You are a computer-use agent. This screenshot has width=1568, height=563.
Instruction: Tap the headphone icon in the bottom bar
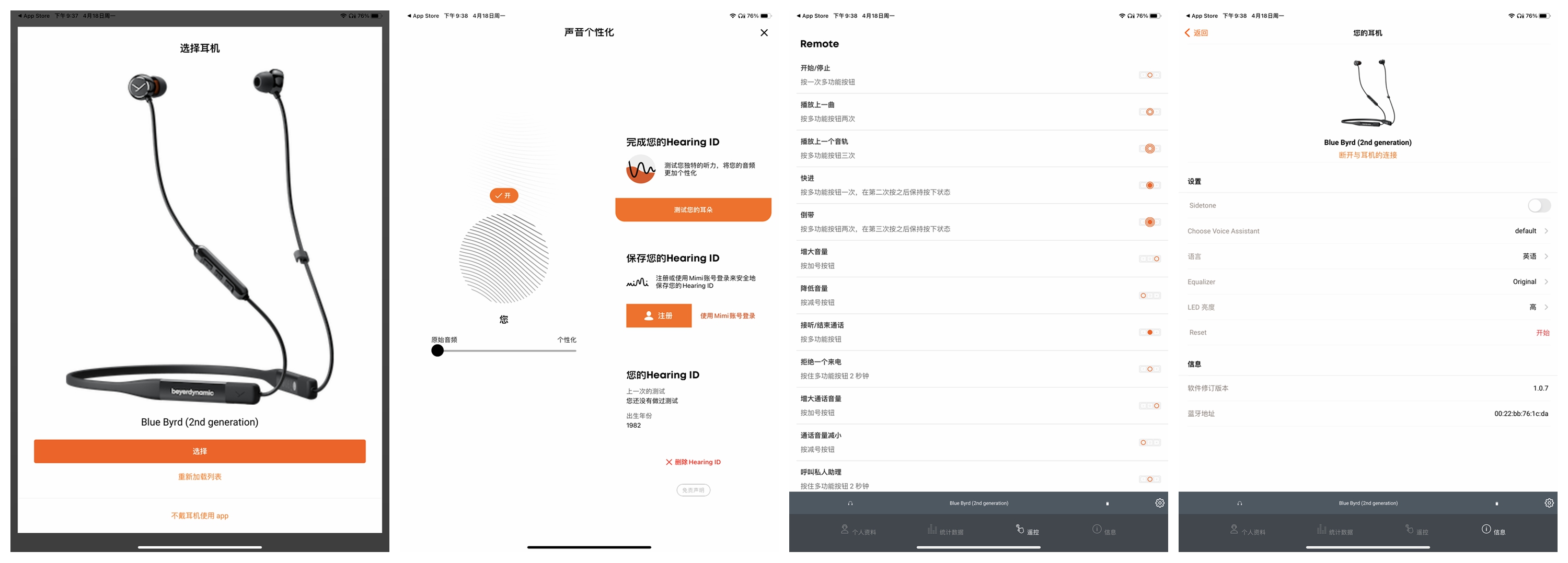(x=850, y=503)
